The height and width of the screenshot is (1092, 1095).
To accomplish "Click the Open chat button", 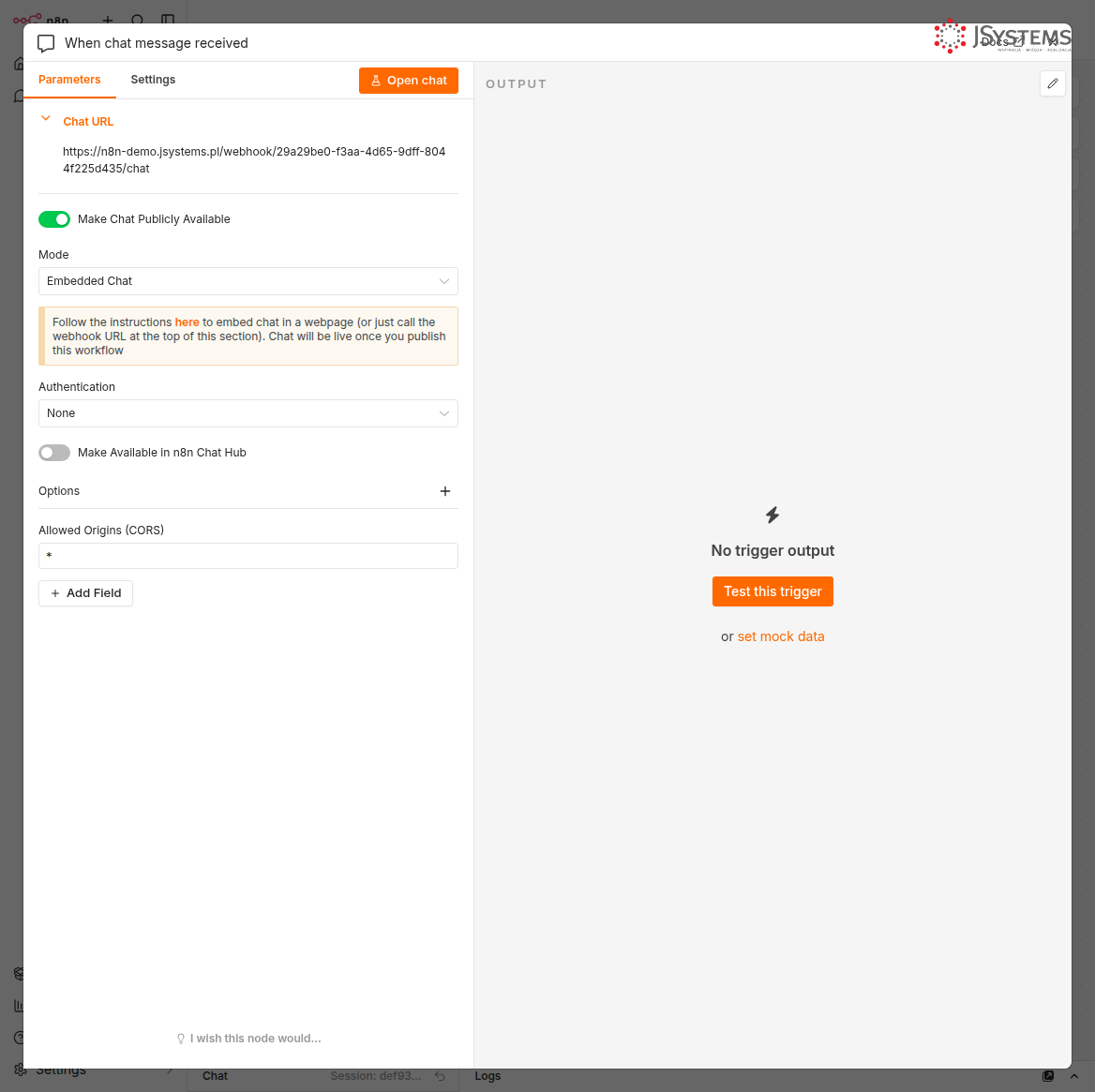I will pyautogui.click(x=409, y=81).
